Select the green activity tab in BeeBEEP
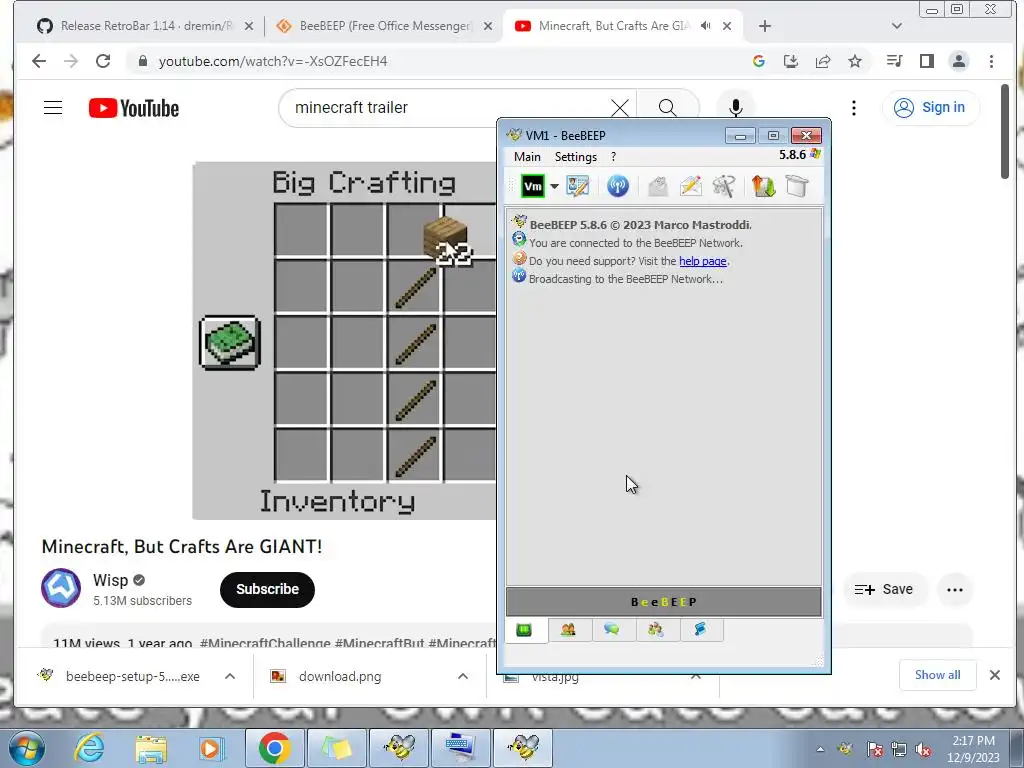1024x768 pixels. pos(524,630)
